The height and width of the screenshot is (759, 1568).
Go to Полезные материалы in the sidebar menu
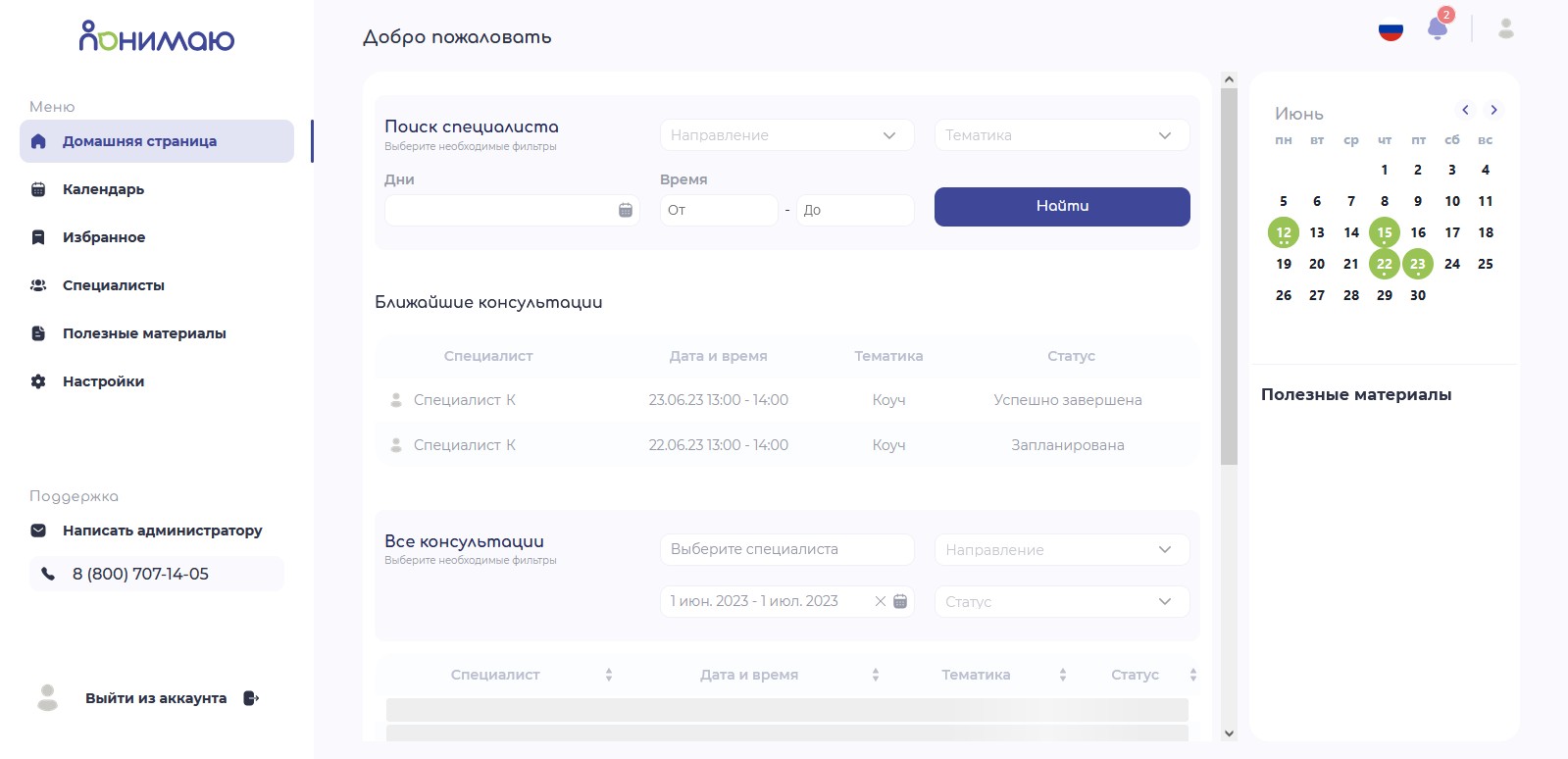click(x=143, y=333)
